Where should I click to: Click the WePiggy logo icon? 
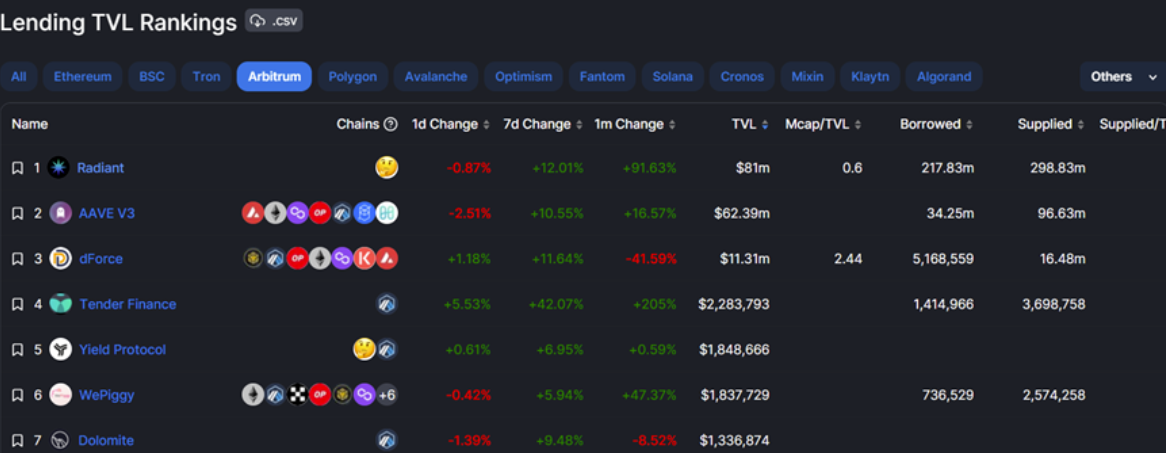coord(60,395)
